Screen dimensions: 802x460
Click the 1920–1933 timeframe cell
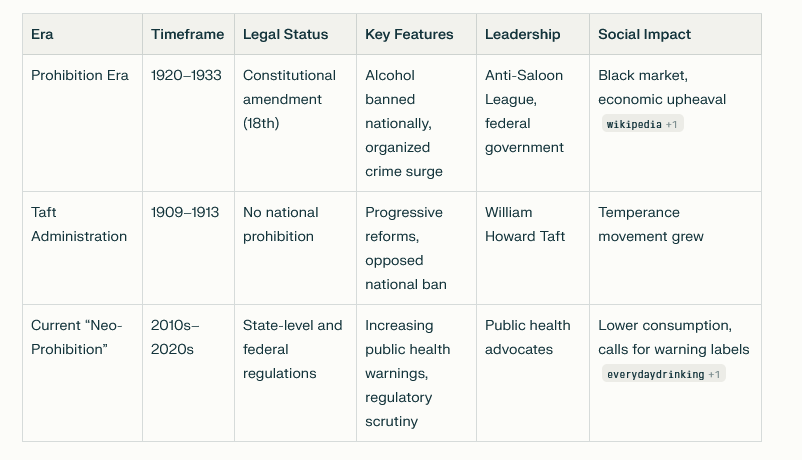188,123
